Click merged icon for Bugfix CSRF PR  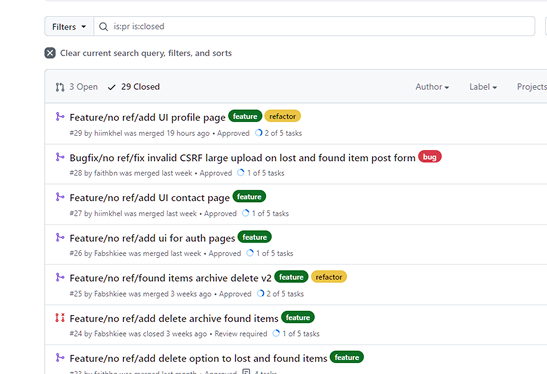coord(60,157)
